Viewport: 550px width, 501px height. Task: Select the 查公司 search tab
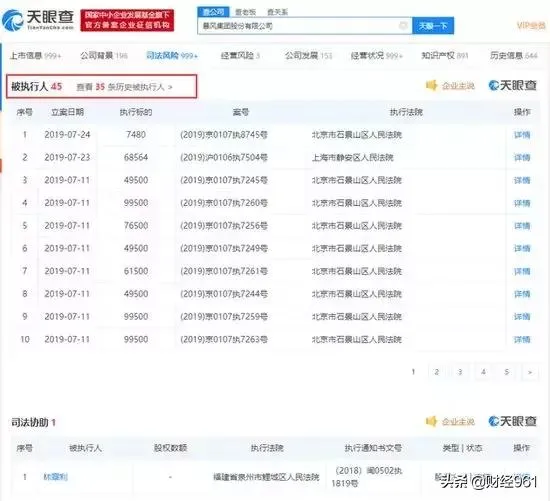point(213,12)
